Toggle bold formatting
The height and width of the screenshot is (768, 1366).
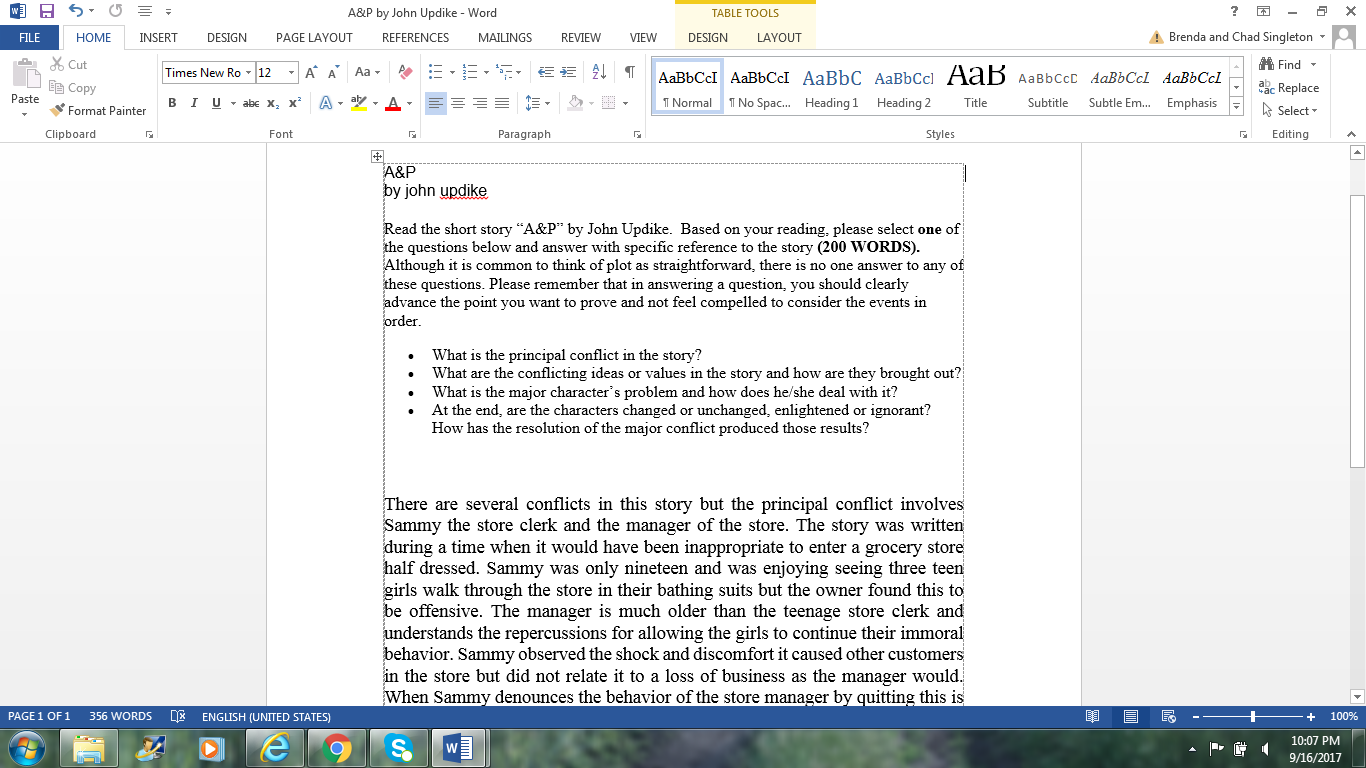[x=172, y=102]
